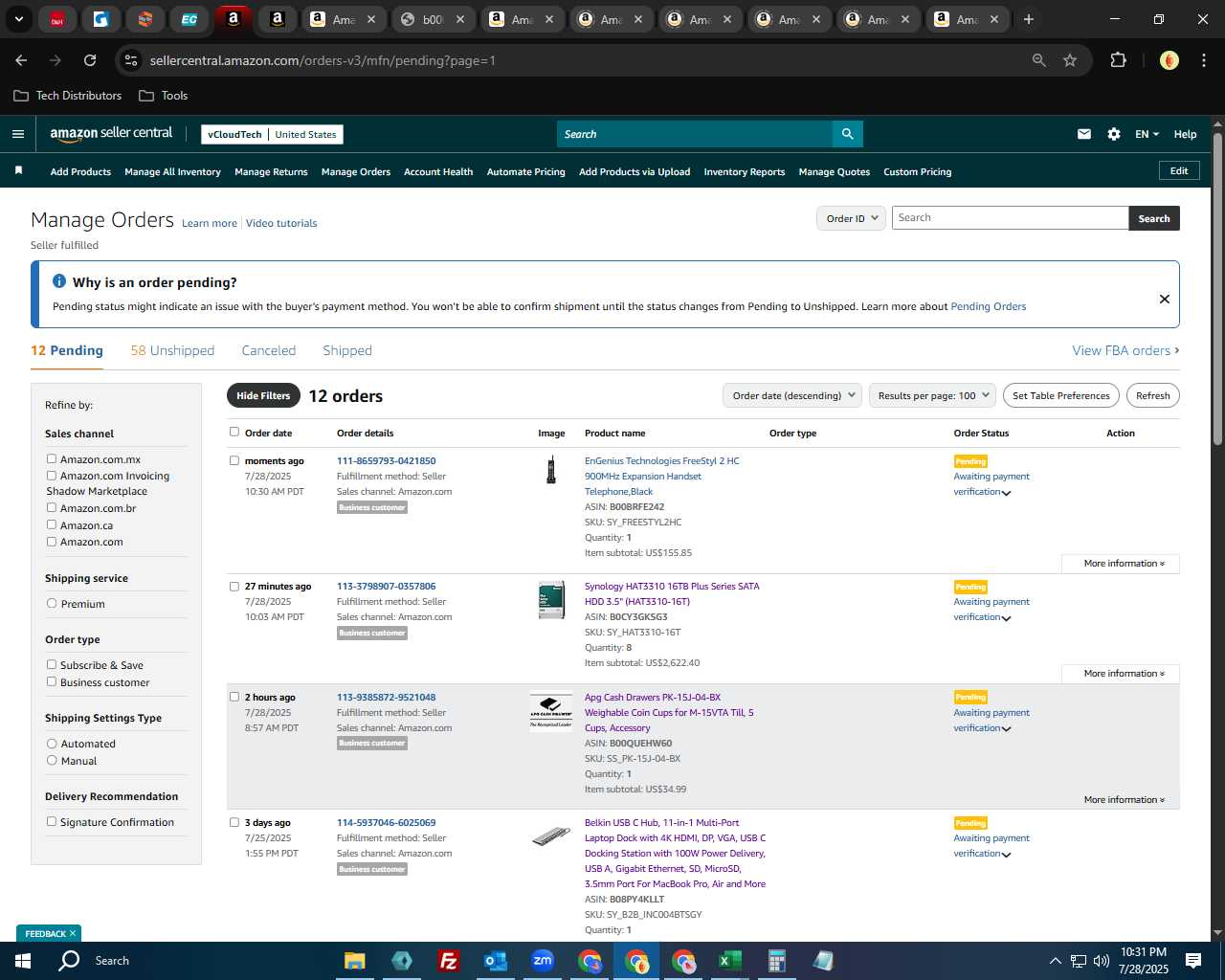Screen dimensions: 1225x980
Task: Check the Amazon.com Invoicing Shadow Marketplace filter
Action: pos(52,476)
